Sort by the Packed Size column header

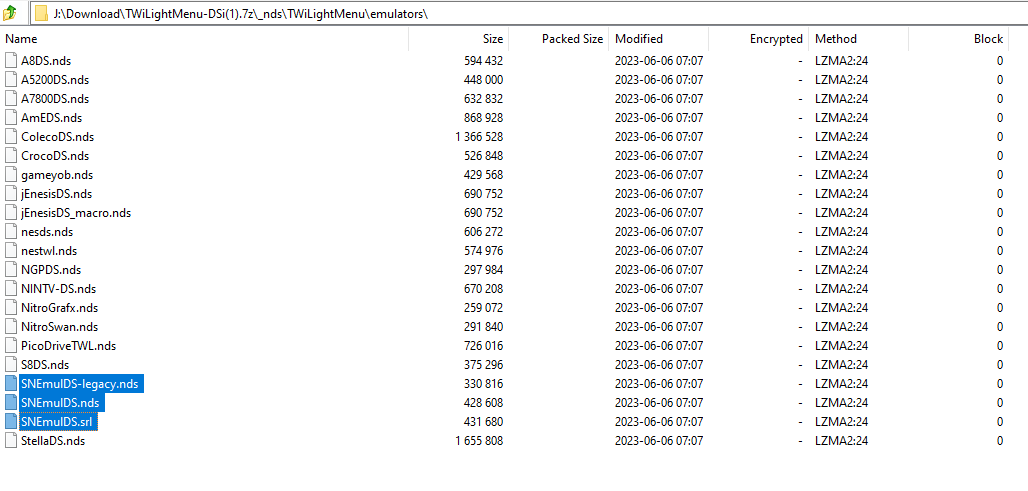coord(572,39)
